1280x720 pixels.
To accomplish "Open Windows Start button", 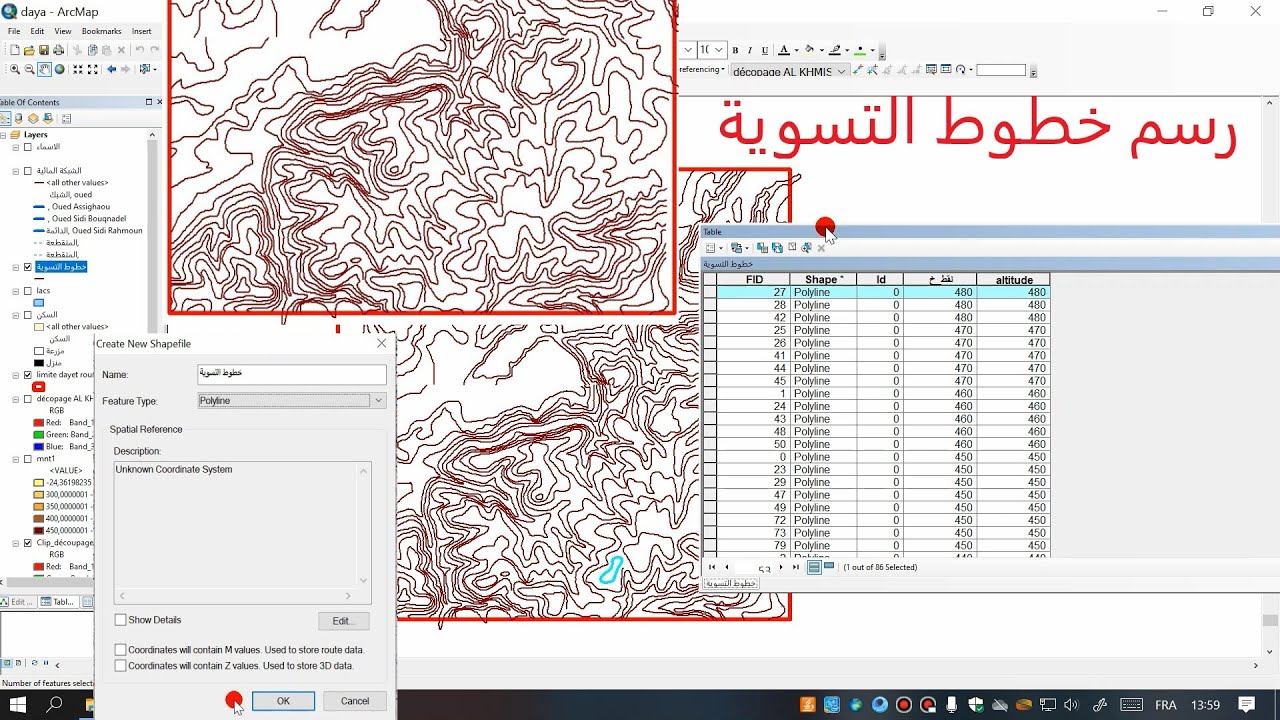I will (17, 705).
